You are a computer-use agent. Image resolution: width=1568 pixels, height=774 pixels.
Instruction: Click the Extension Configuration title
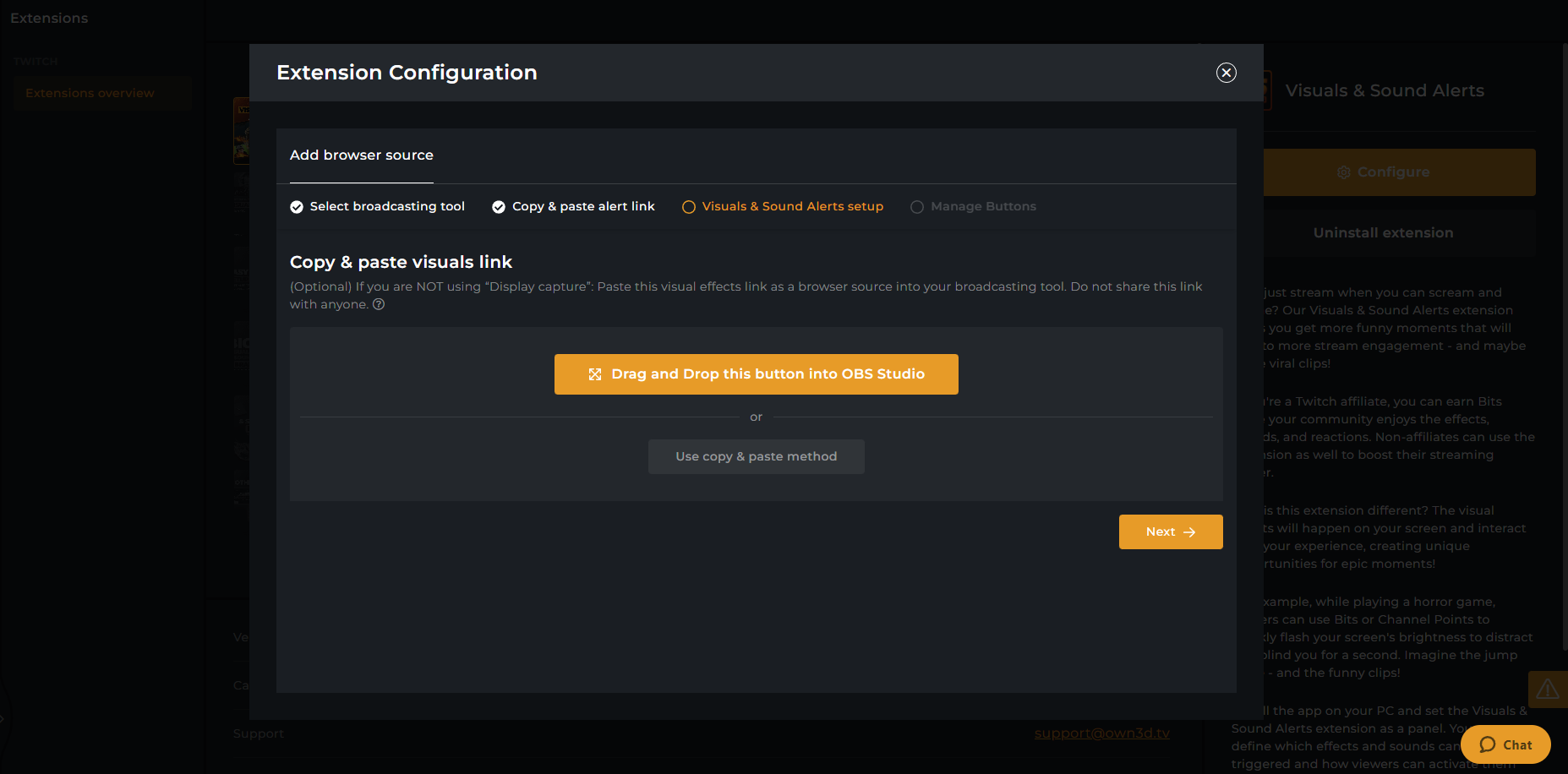coord(407,73)
